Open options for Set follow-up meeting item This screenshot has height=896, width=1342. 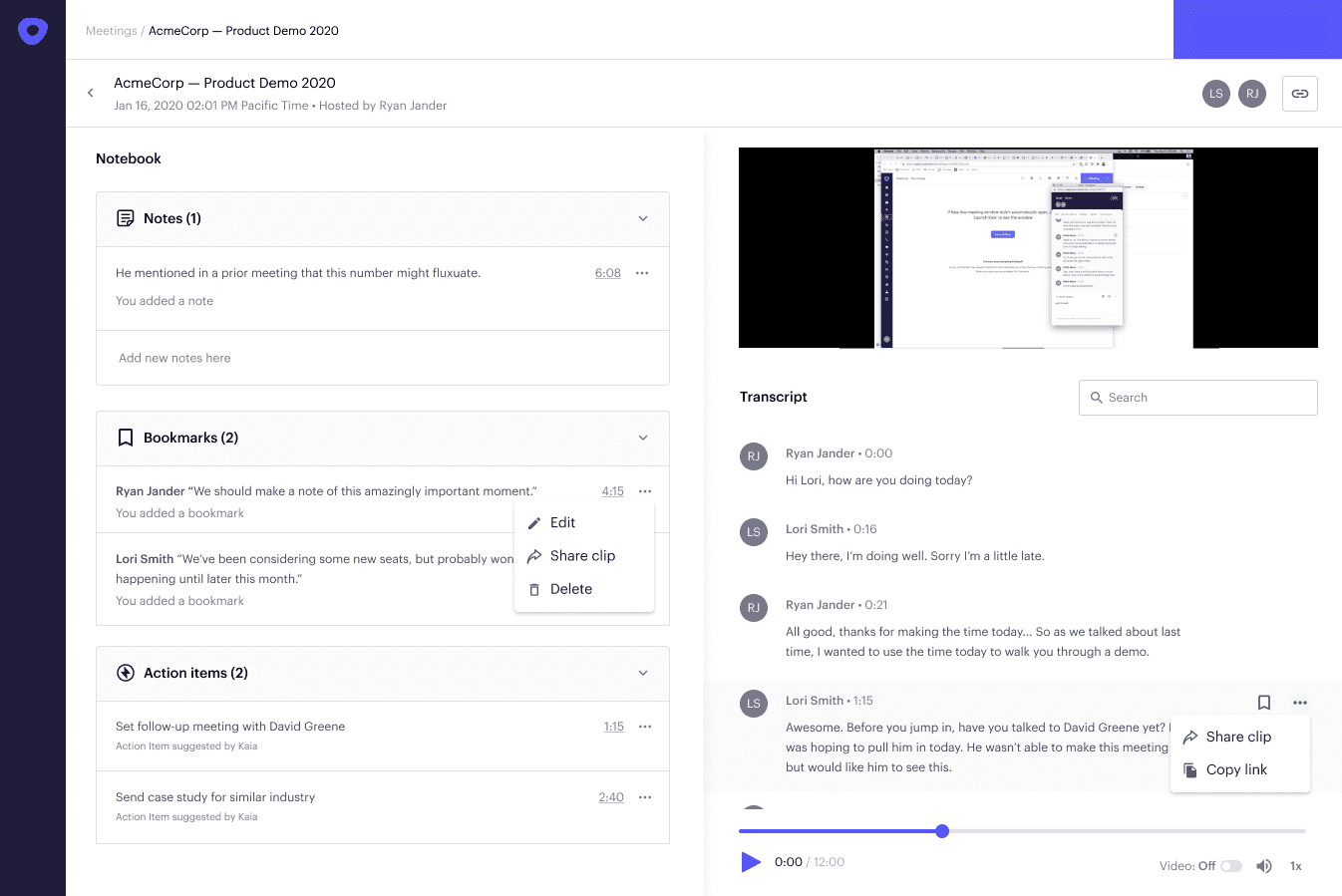coord(645,727)
